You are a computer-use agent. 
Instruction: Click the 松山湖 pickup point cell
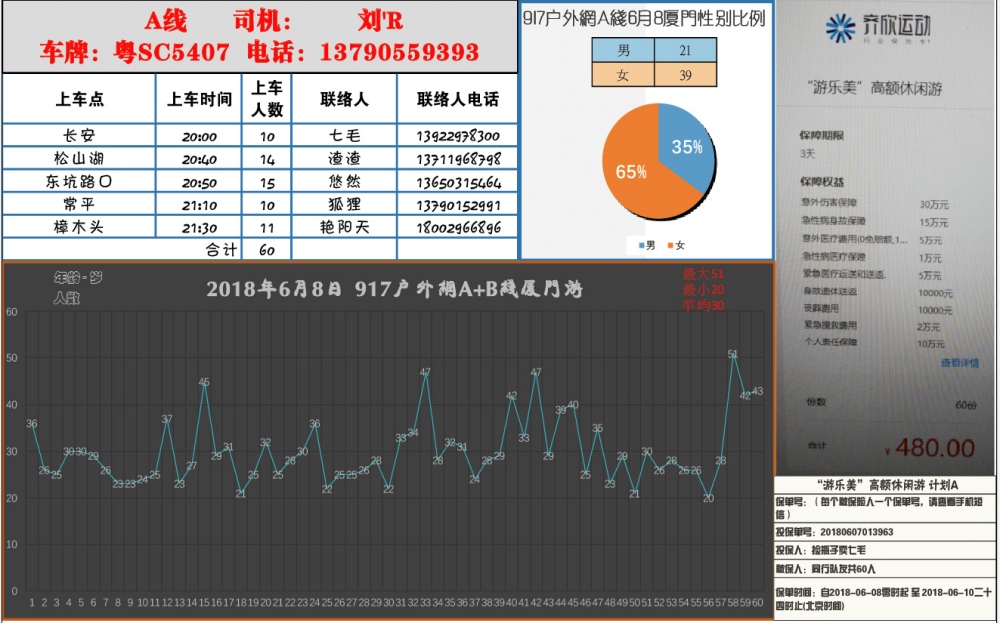coord(78,159)
